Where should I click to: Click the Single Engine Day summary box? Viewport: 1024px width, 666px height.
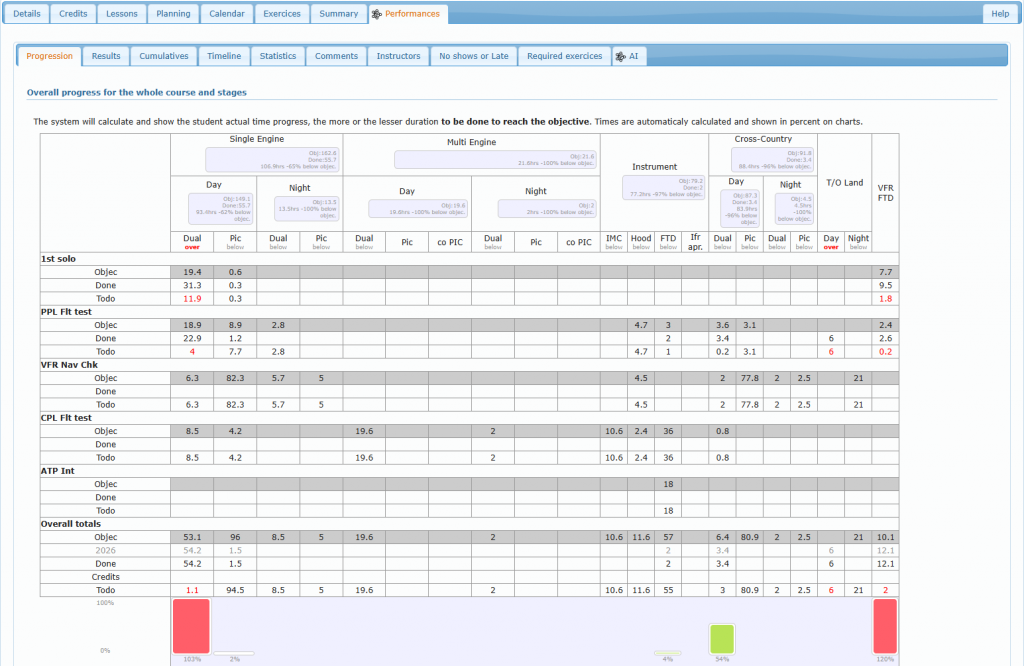[221, 209]
